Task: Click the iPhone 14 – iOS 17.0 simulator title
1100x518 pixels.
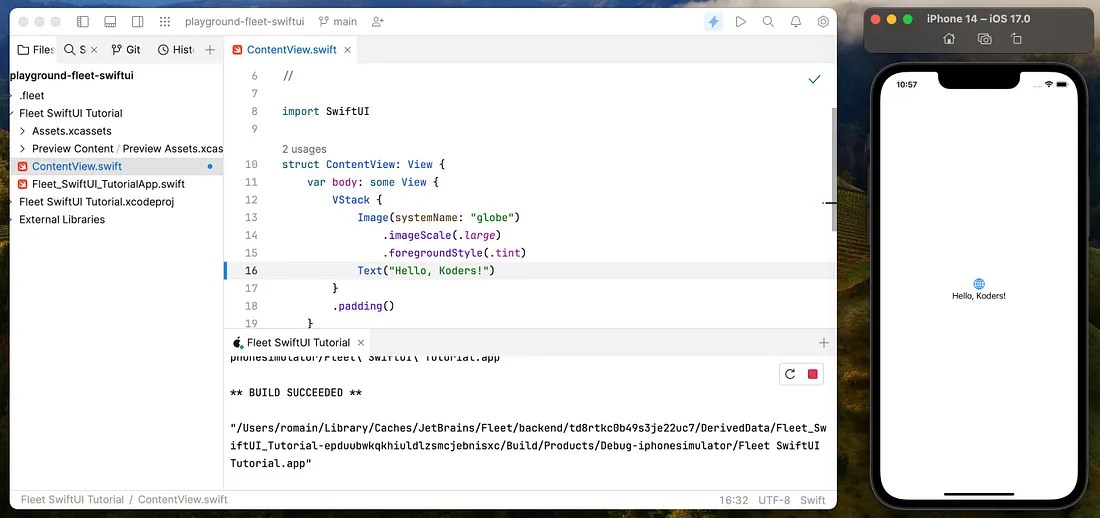Action: (978, 19)
